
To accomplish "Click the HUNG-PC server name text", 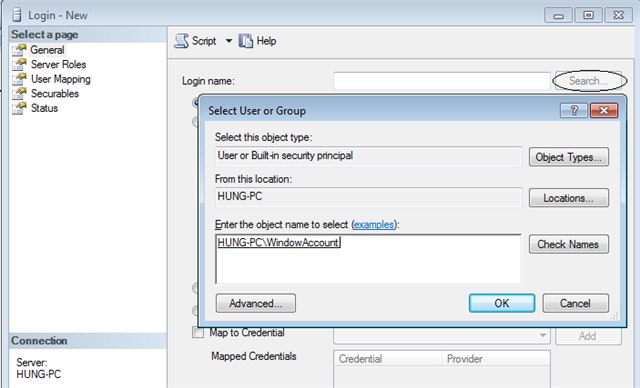I will [x=38, y=374].
